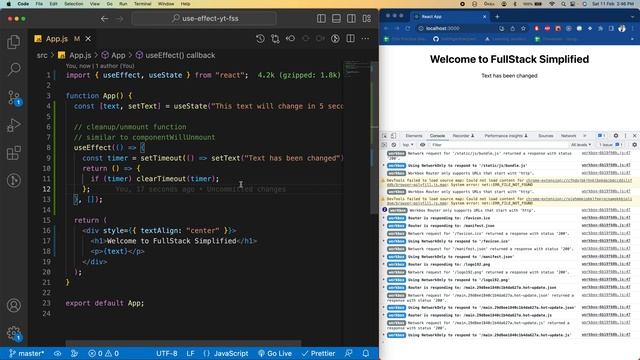Split the editor to the right
The width and height of the screenshot is (640, 360).
tap(350, 39)
